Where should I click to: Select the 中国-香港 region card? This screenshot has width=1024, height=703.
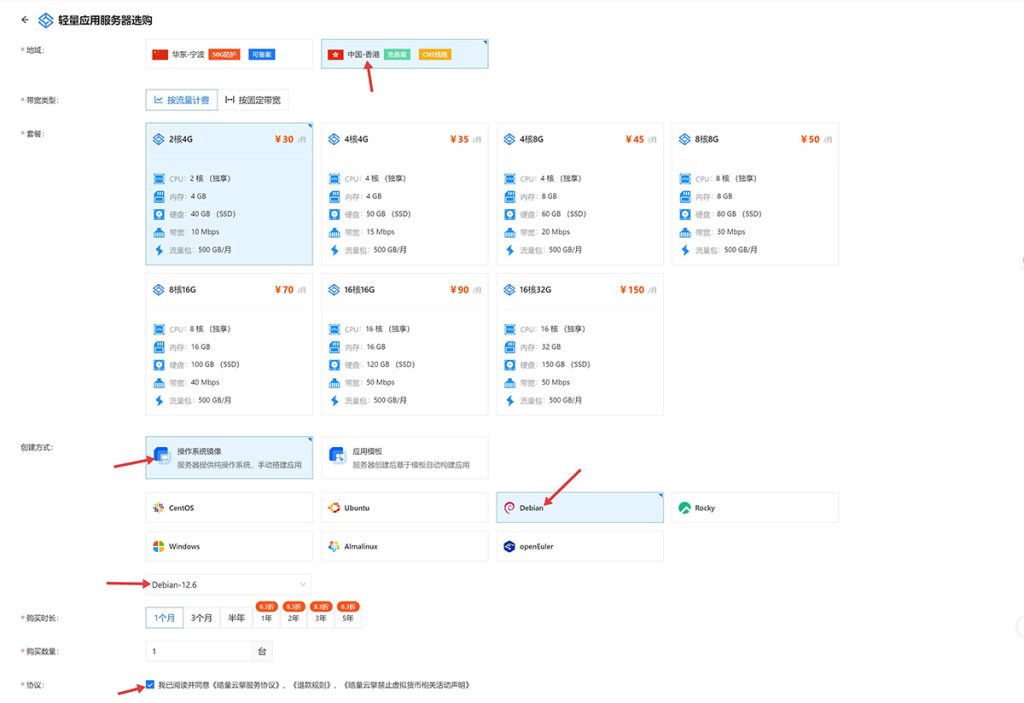pyautogui.click(x=404, y=54)
